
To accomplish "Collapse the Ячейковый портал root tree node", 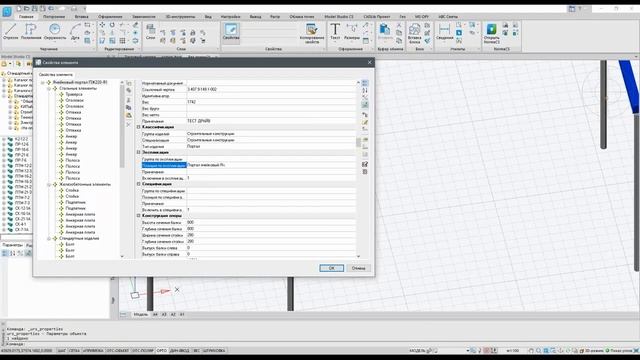I will [x=42, y=82].
